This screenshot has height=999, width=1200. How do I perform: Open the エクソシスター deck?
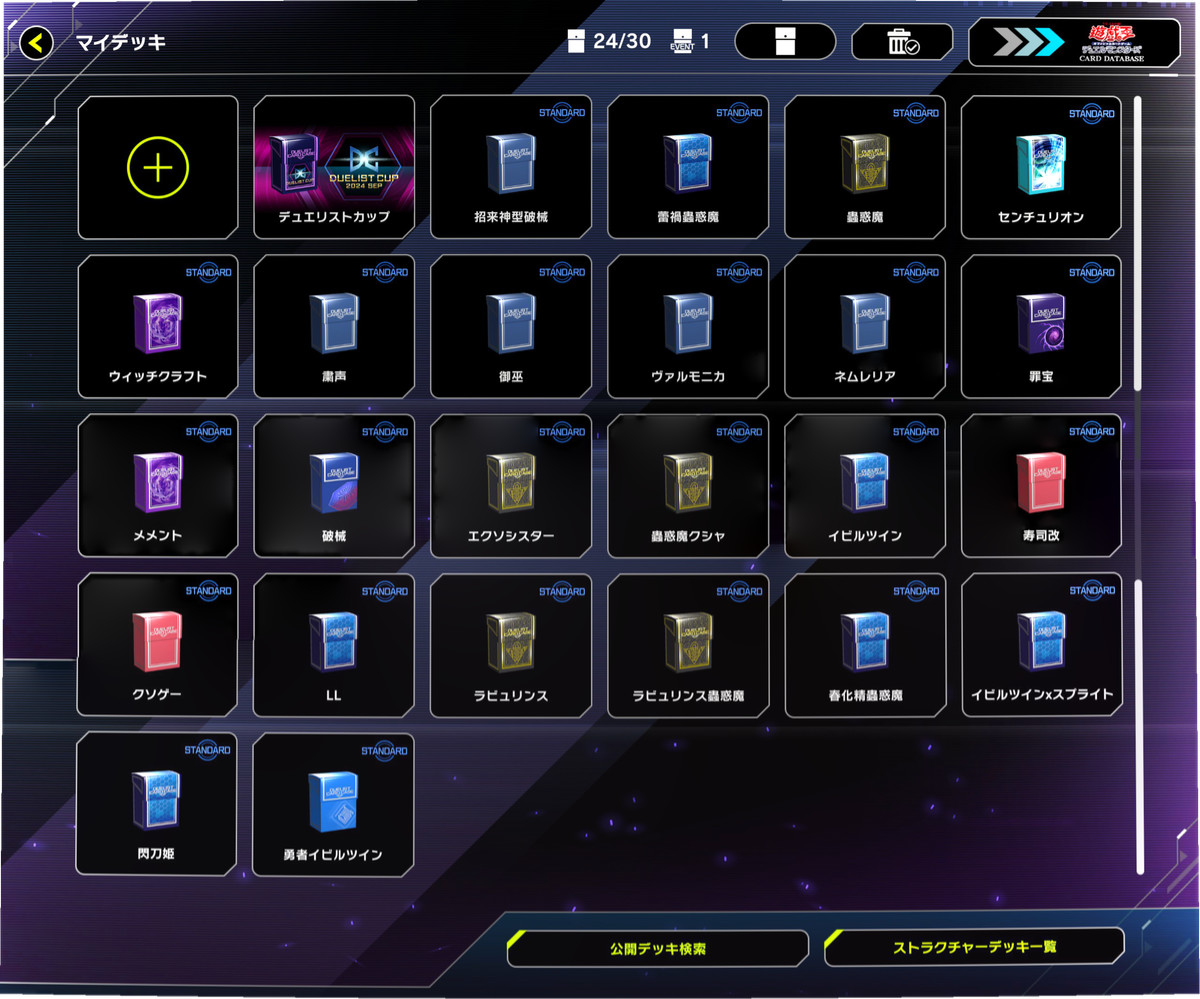click(511, 486)
